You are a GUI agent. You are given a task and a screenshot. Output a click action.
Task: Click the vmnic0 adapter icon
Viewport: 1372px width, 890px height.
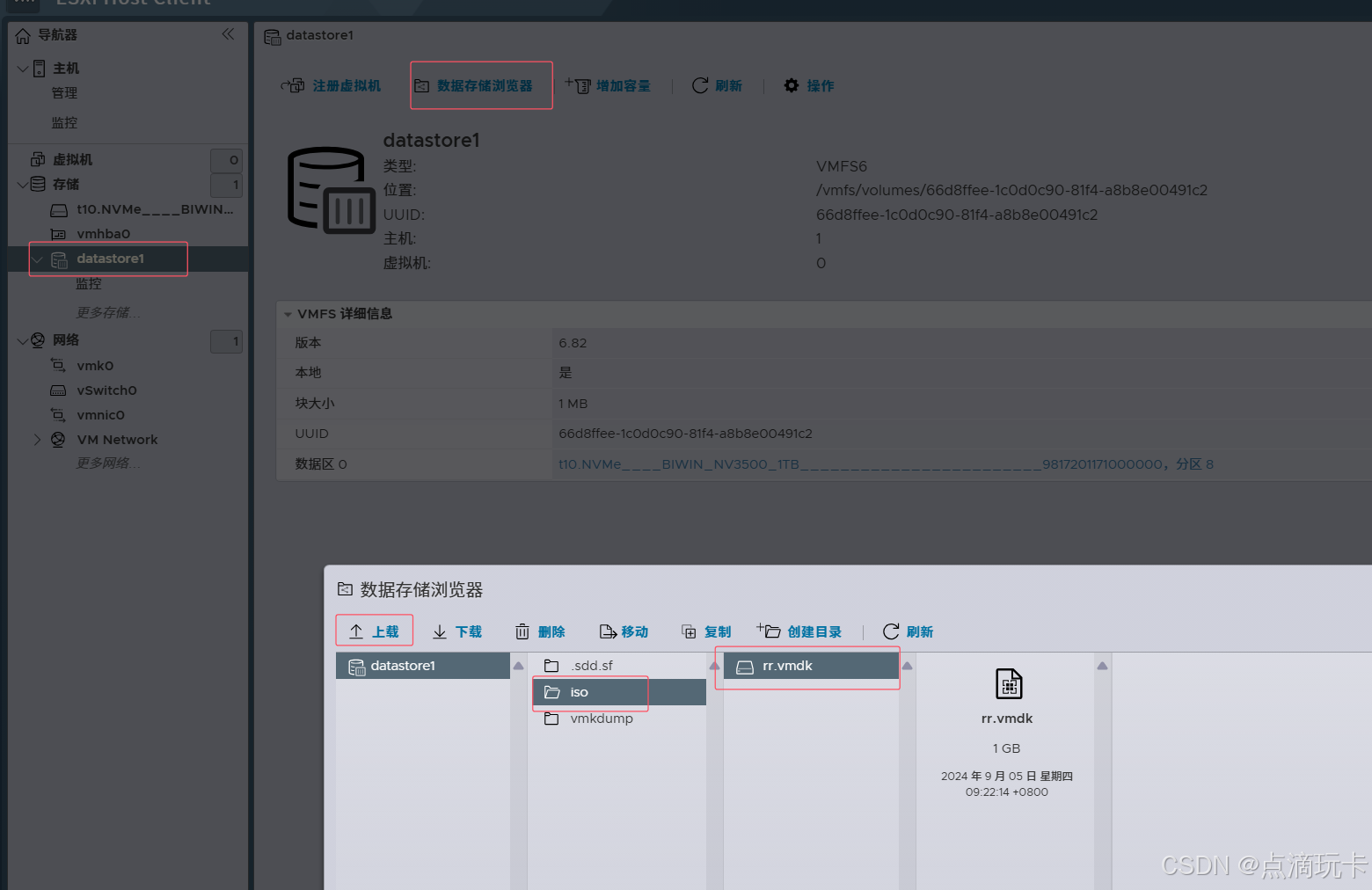point(59,414)
